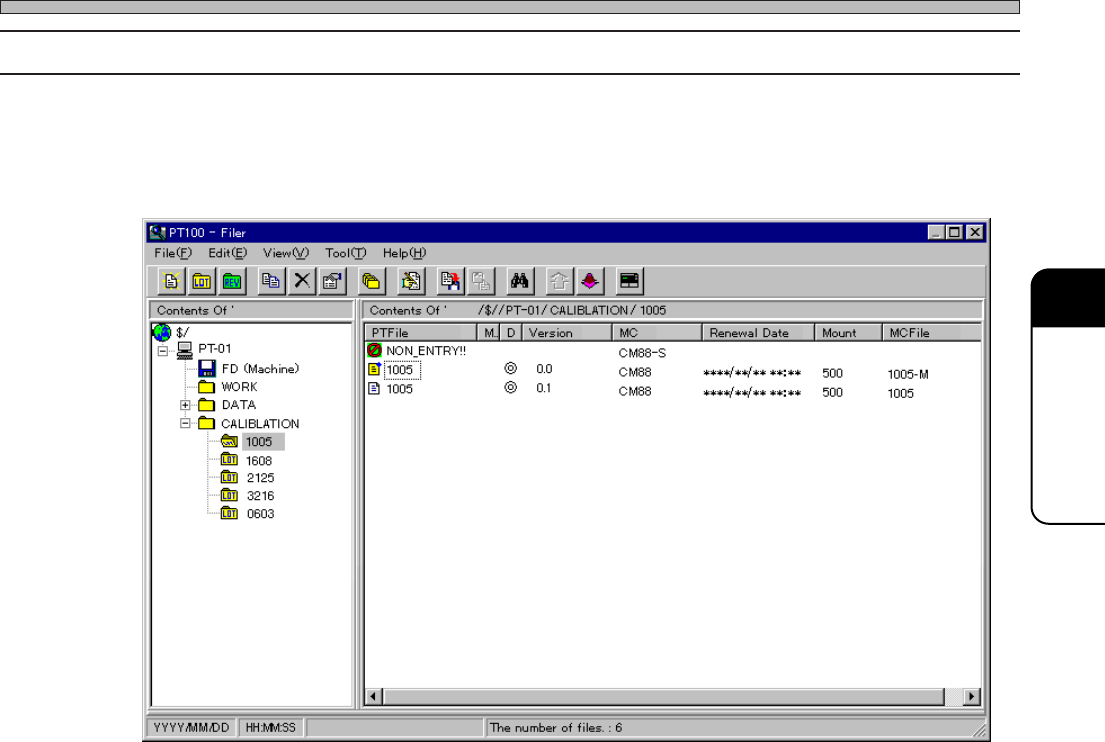Viewport: 1105px width, 742px height.
Task: Open the Tool menu
Action: [346, 253]
